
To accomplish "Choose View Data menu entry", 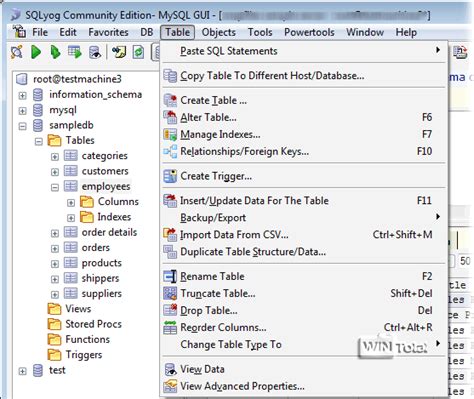I will point(304,369).
